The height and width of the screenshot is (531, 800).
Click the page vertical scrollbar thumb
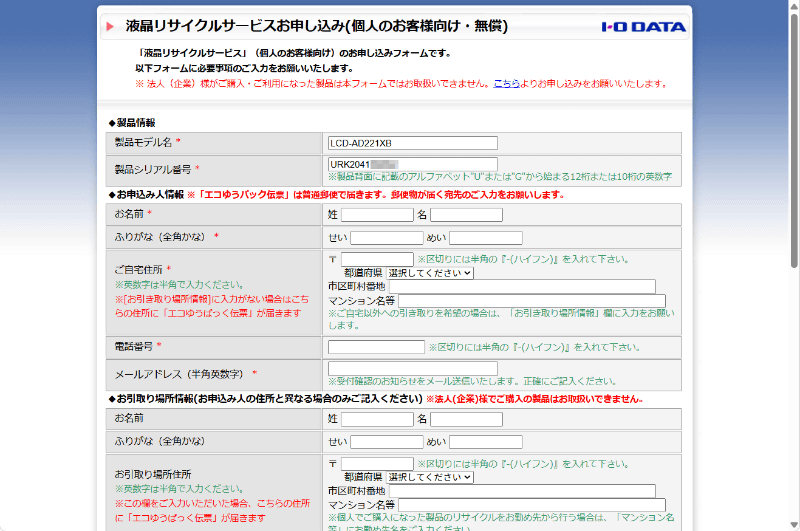tap(794, 139)
